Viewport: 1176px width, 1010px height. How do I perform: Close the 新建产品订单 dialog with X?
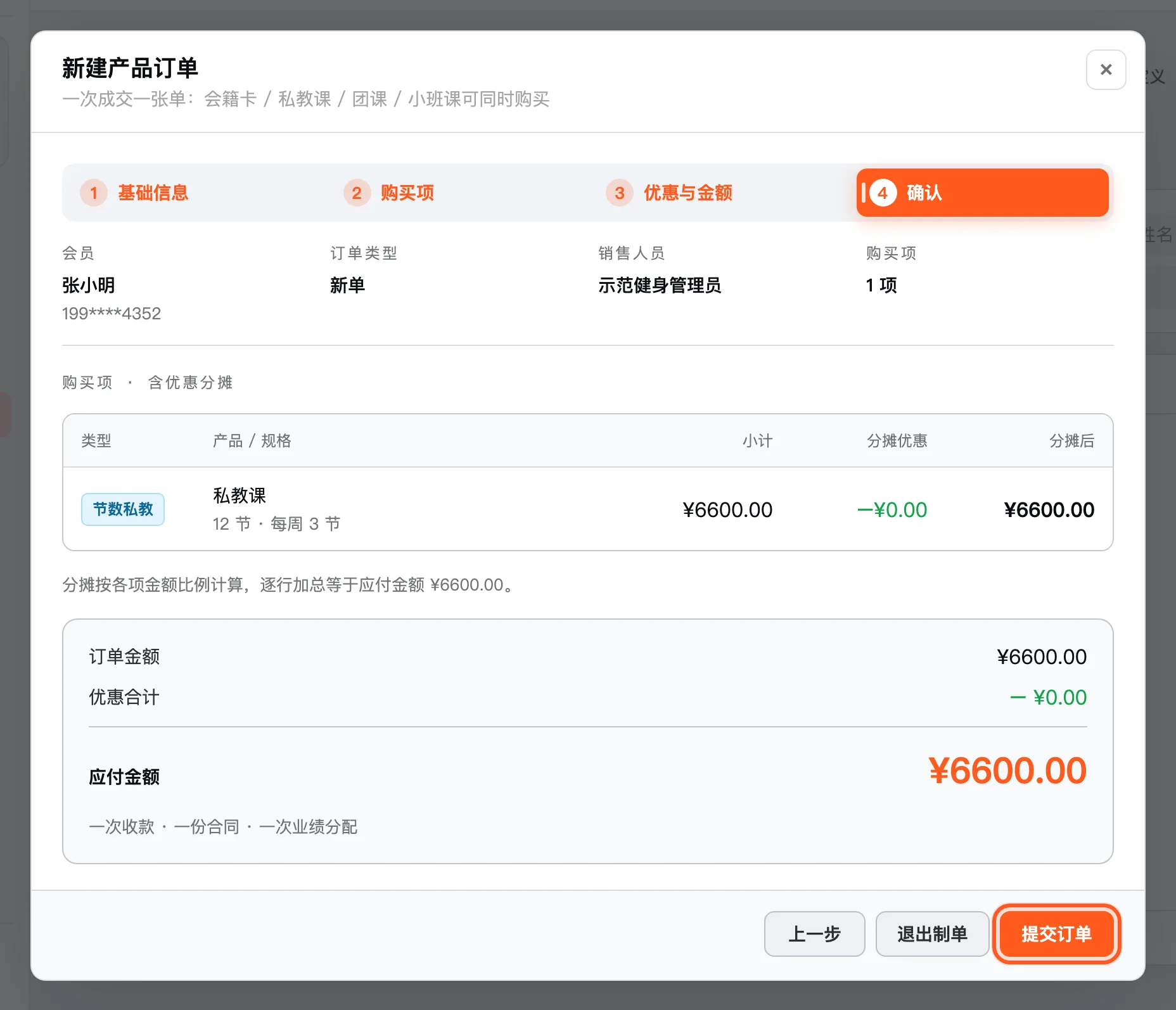coord(1106,70)
